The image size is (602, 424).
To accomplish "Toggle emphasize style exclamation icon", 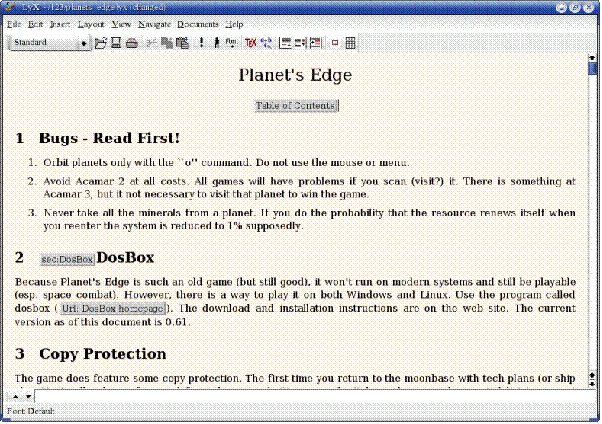I will tap(201, 43).
